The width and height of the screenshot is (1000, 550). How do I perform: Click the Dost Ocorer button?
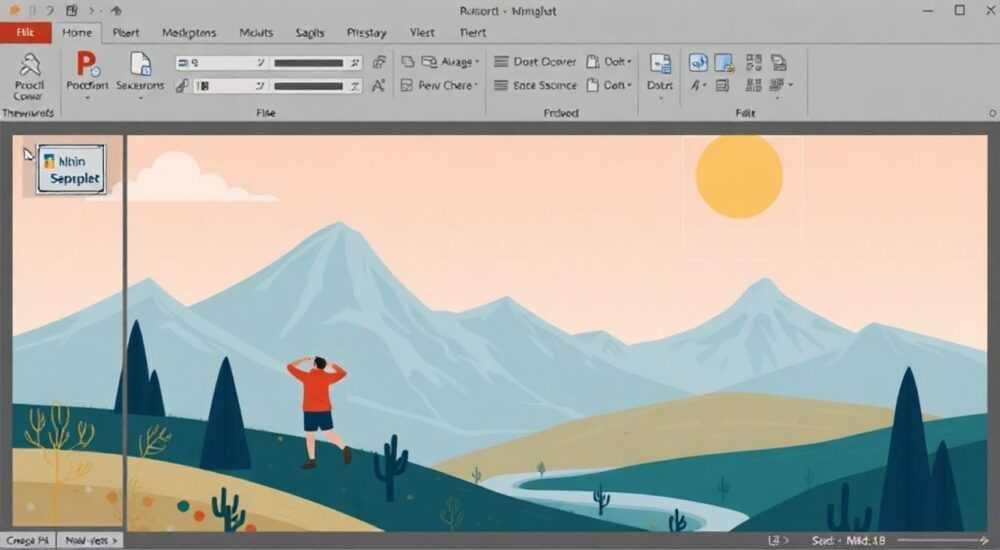[535, 61]
